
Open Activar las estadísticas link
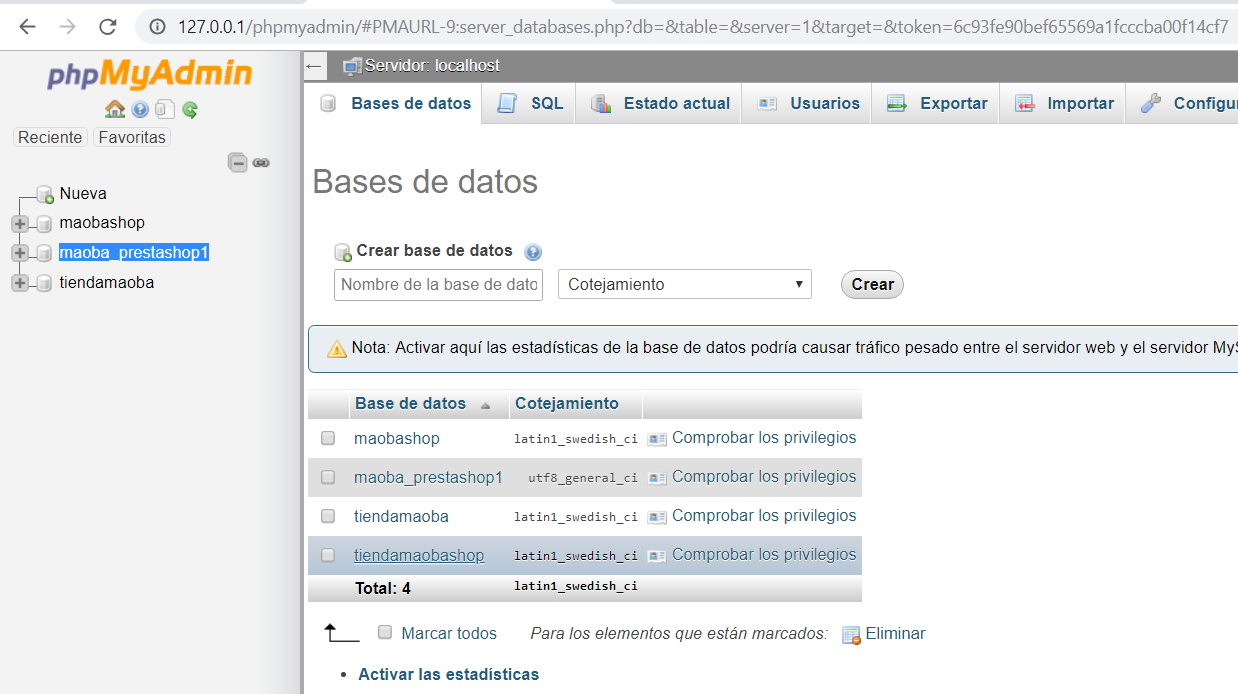[x=449, y=674]
